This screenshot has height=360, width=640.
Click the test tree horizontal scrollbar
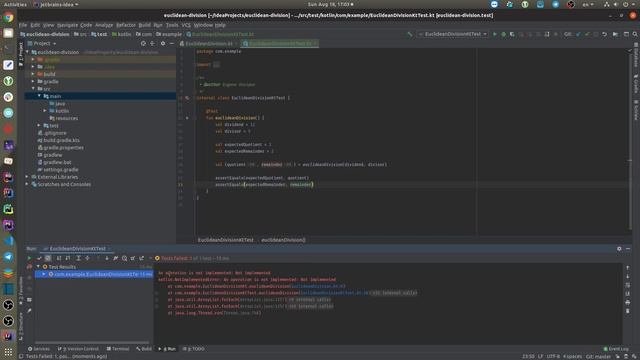92,342
